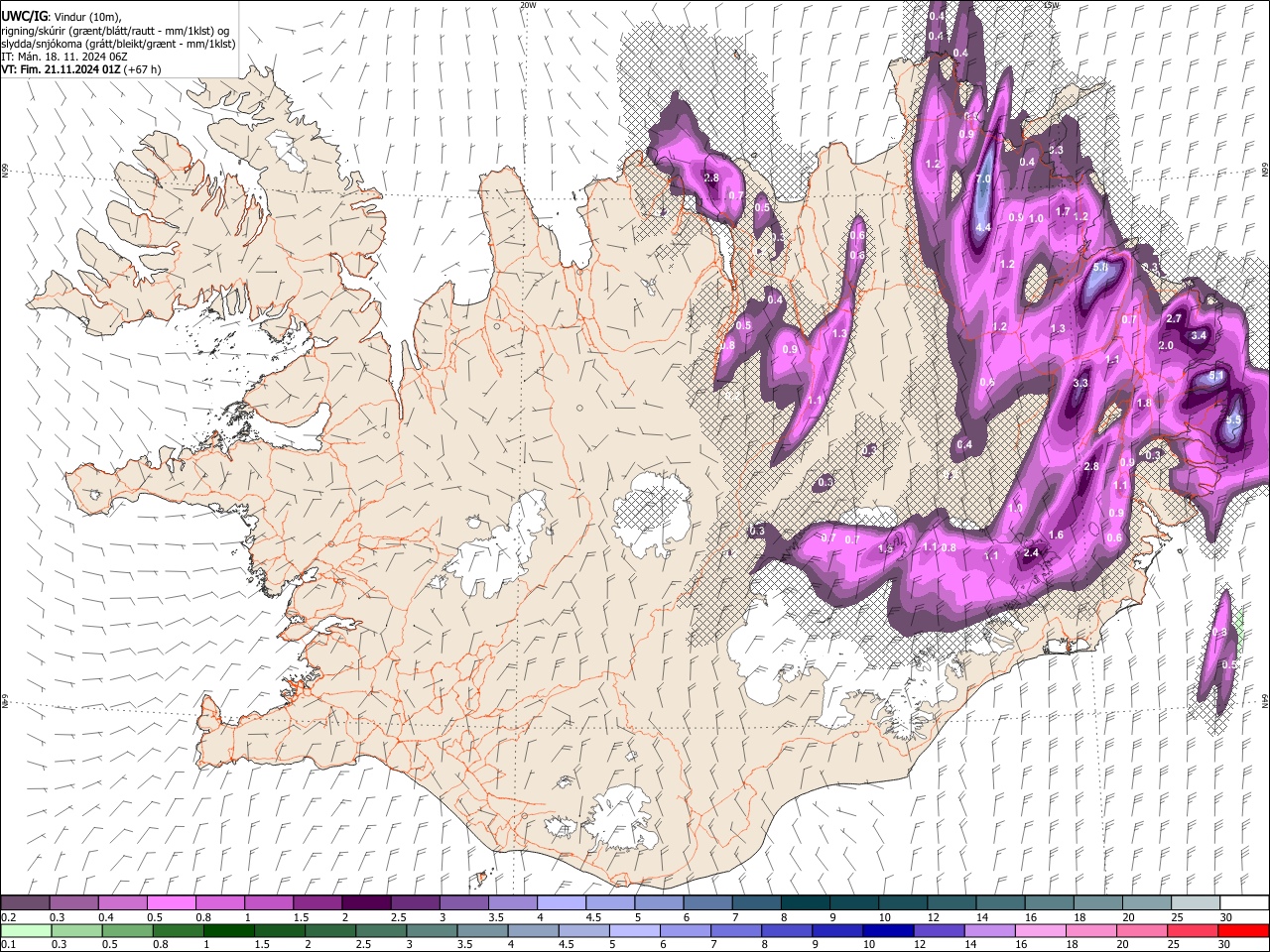Click the pink bottom-row swatch between 18 and 20
The width and height of the screenshot is (1270, 952).
click(1090, 930)
